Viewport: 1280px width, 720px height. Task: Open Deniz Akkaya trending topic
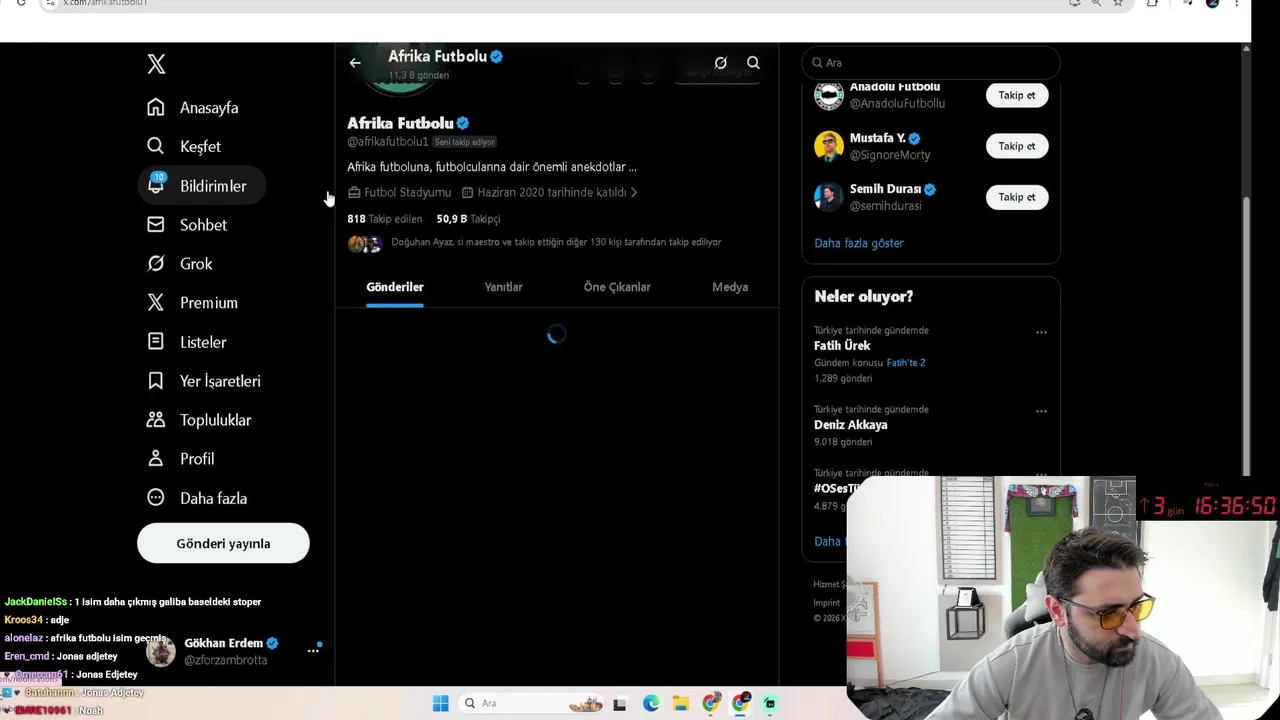850,425
